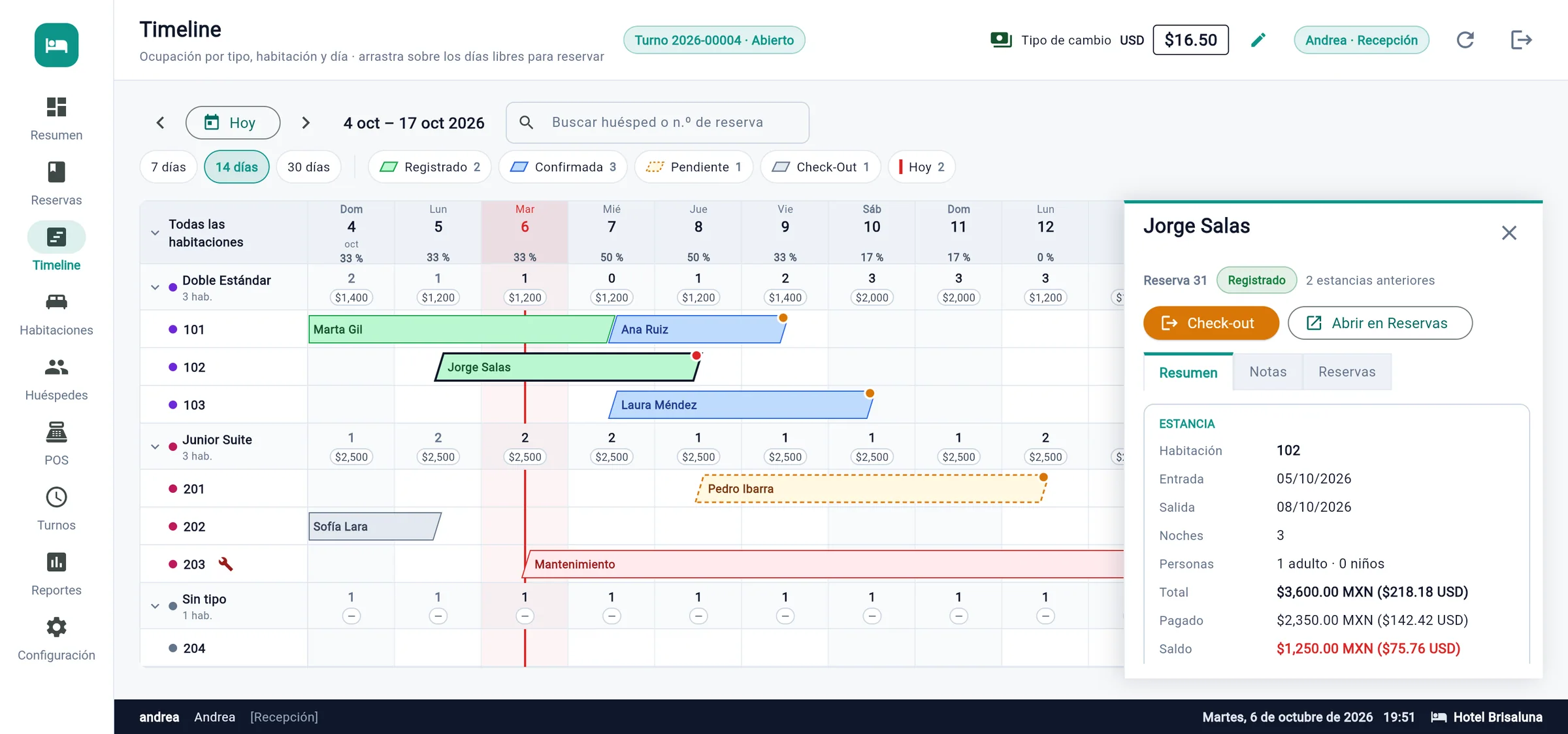Collapse the Sin tipo room group
This screenshot has height=734, width=1568.
pos(155,606)
